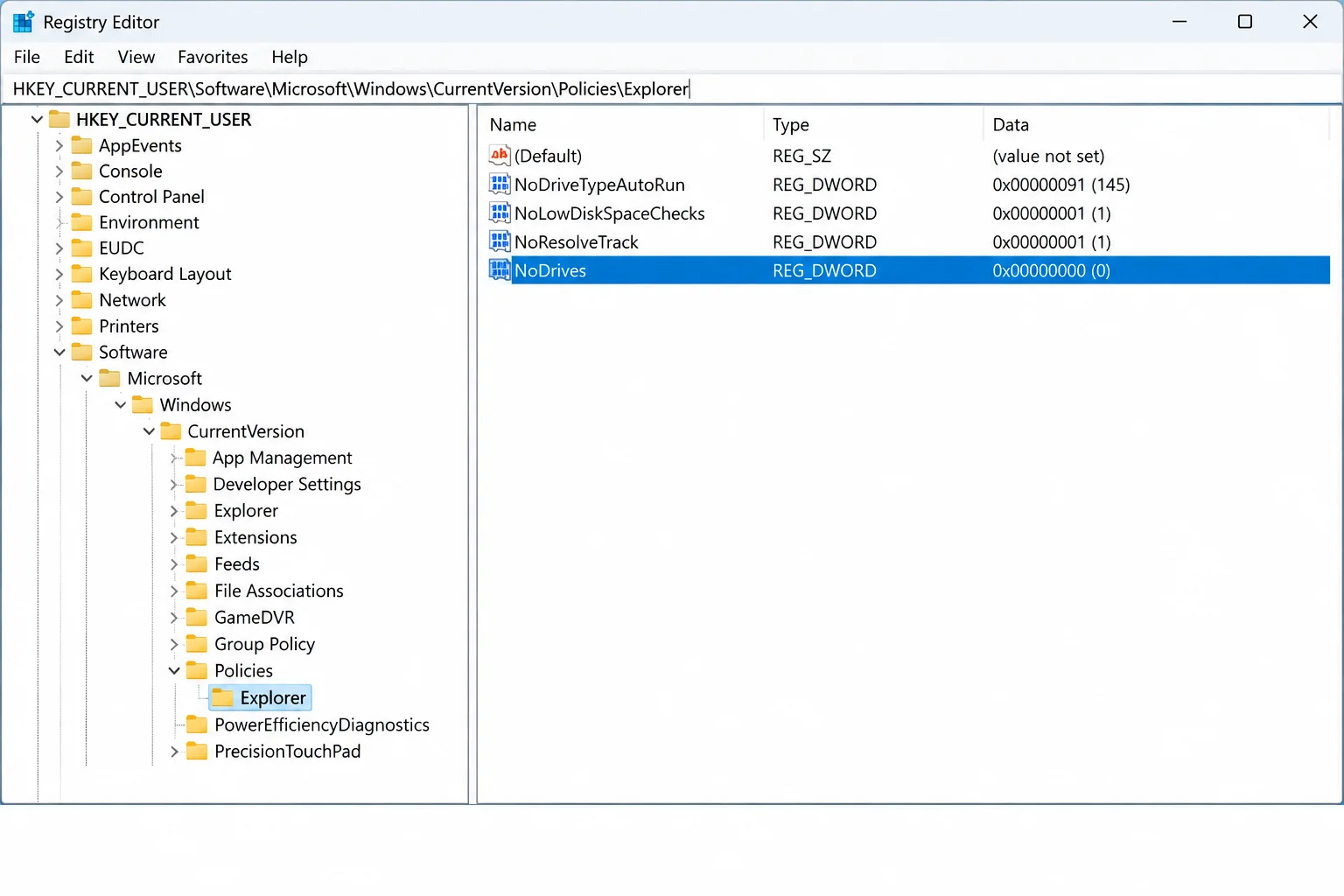1344x896 pixels.
Task: Click the registry path address bar
Action: (672, 89)
